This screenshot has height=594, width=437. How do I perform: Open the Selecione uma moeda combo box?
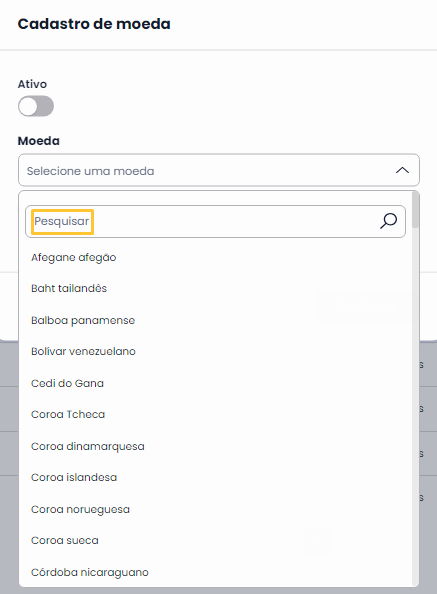(x=219, y=170)
